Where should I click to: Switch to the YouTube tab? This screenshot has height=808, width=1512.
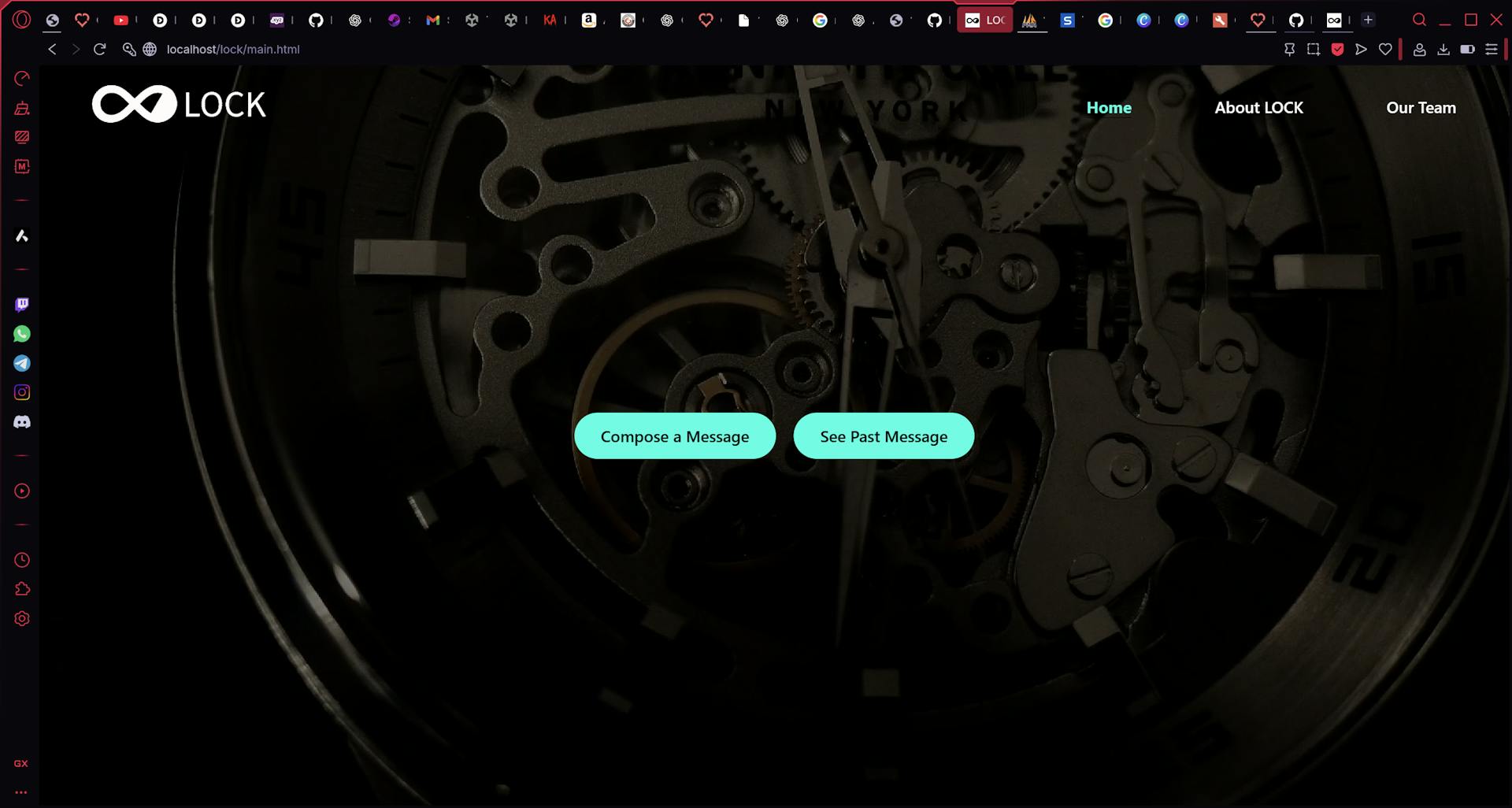pyautogui.click(x=120, y=20)
